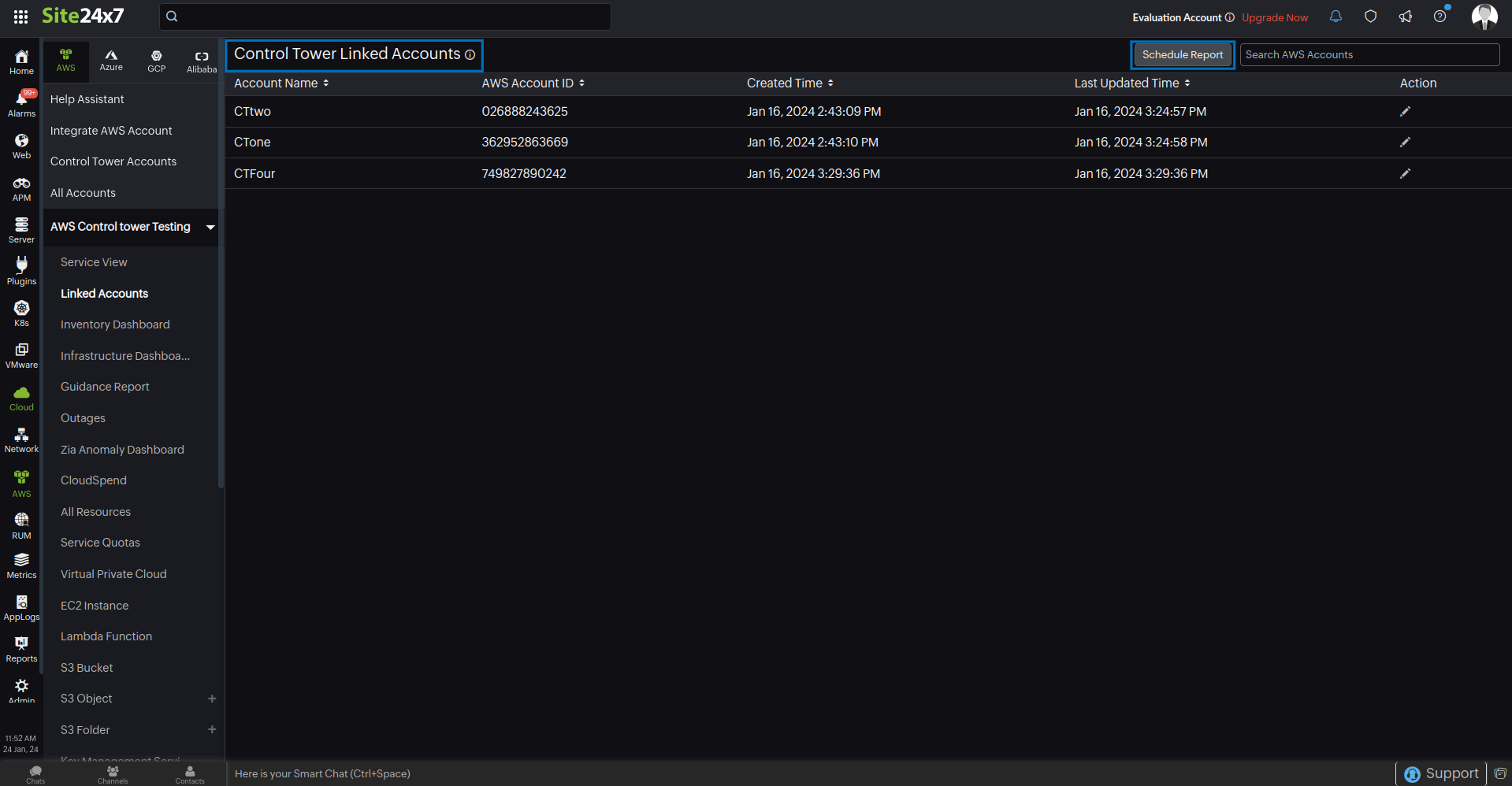Image resolution: width=1512 pixels, height=786 pixels.
Task: Edit the CTtwo account via pencil icon
Action: pos(1405,111)
